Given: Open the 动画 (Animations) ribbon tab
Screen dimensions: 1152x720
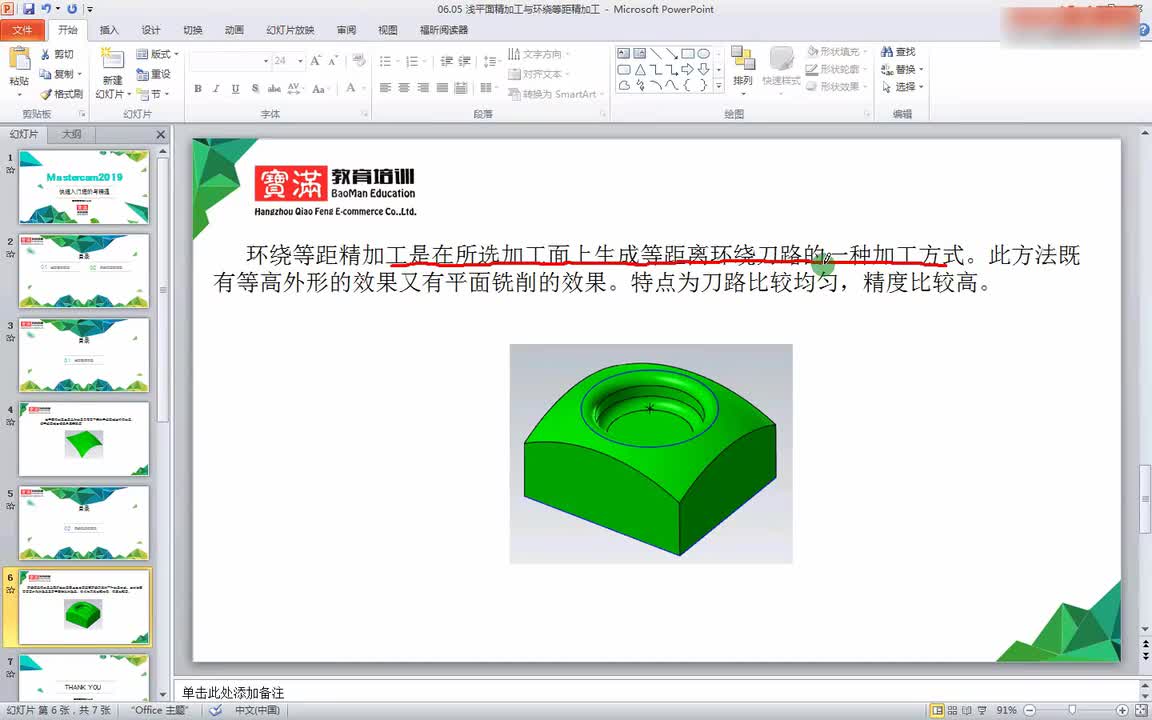Looking at the screenshot, I should coord(234,30).
